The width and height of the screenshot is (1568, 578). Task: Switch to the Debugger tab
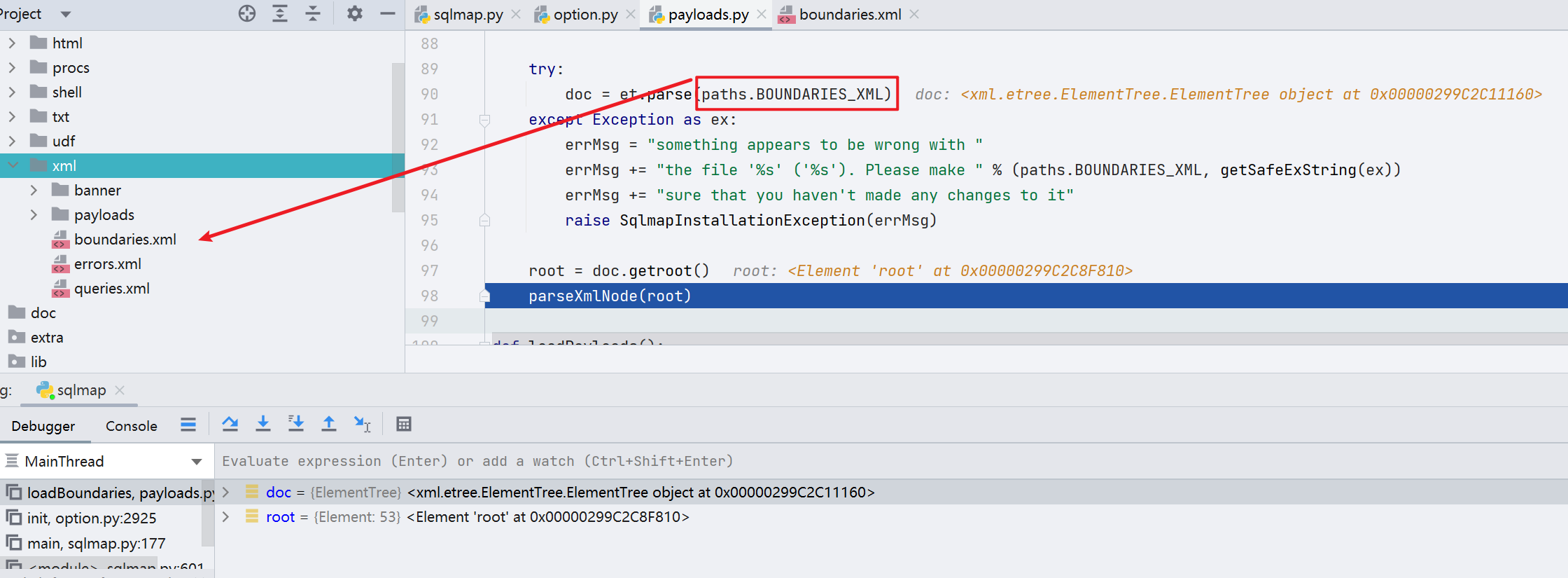pyautogui.click(x=43, y=426)
